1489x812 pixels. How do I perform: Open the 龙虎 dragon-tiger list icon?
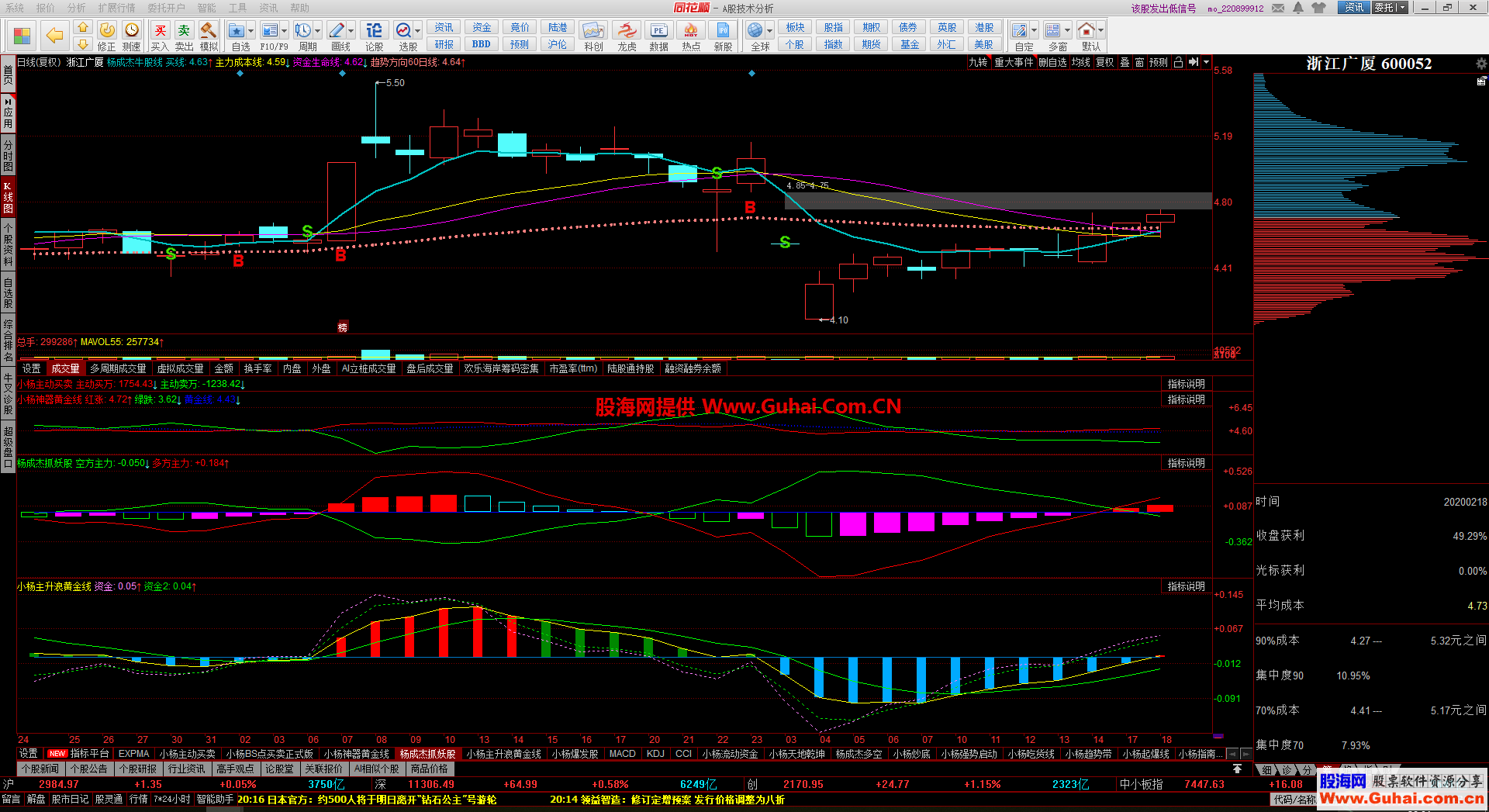[x=627, y=36]
